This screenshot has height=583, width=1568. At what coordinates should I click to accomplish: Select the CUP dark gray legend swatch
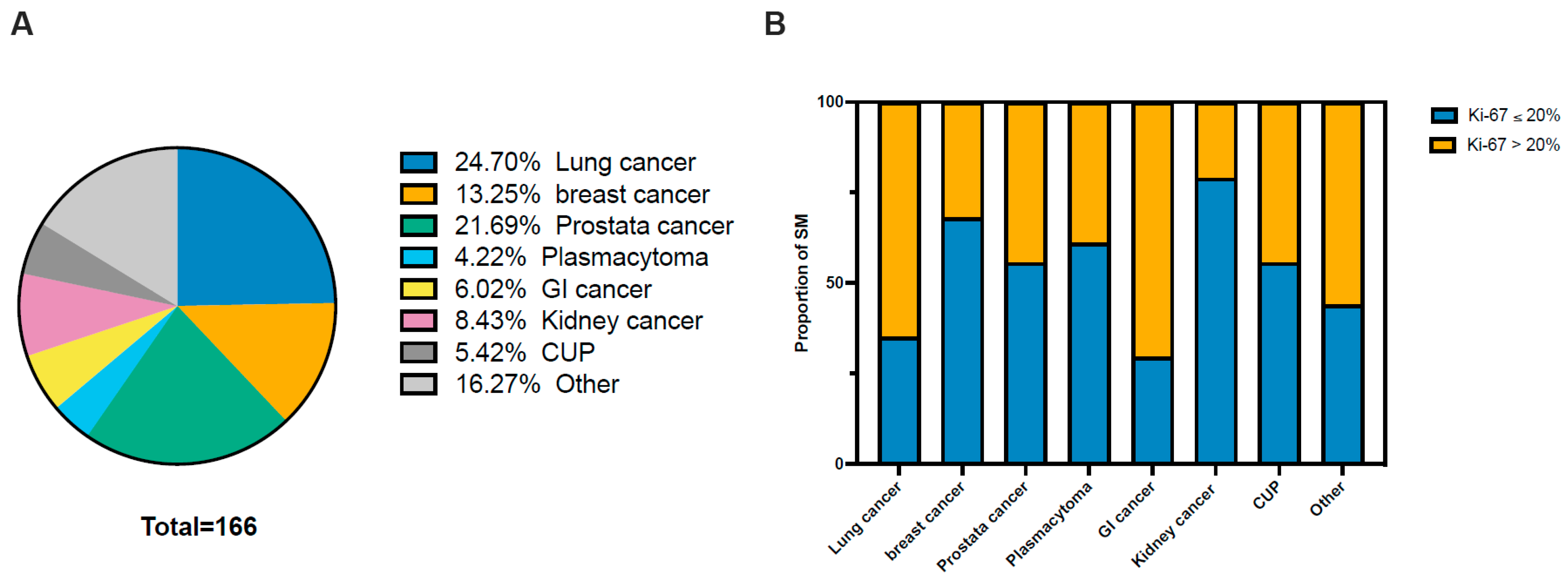418,352
